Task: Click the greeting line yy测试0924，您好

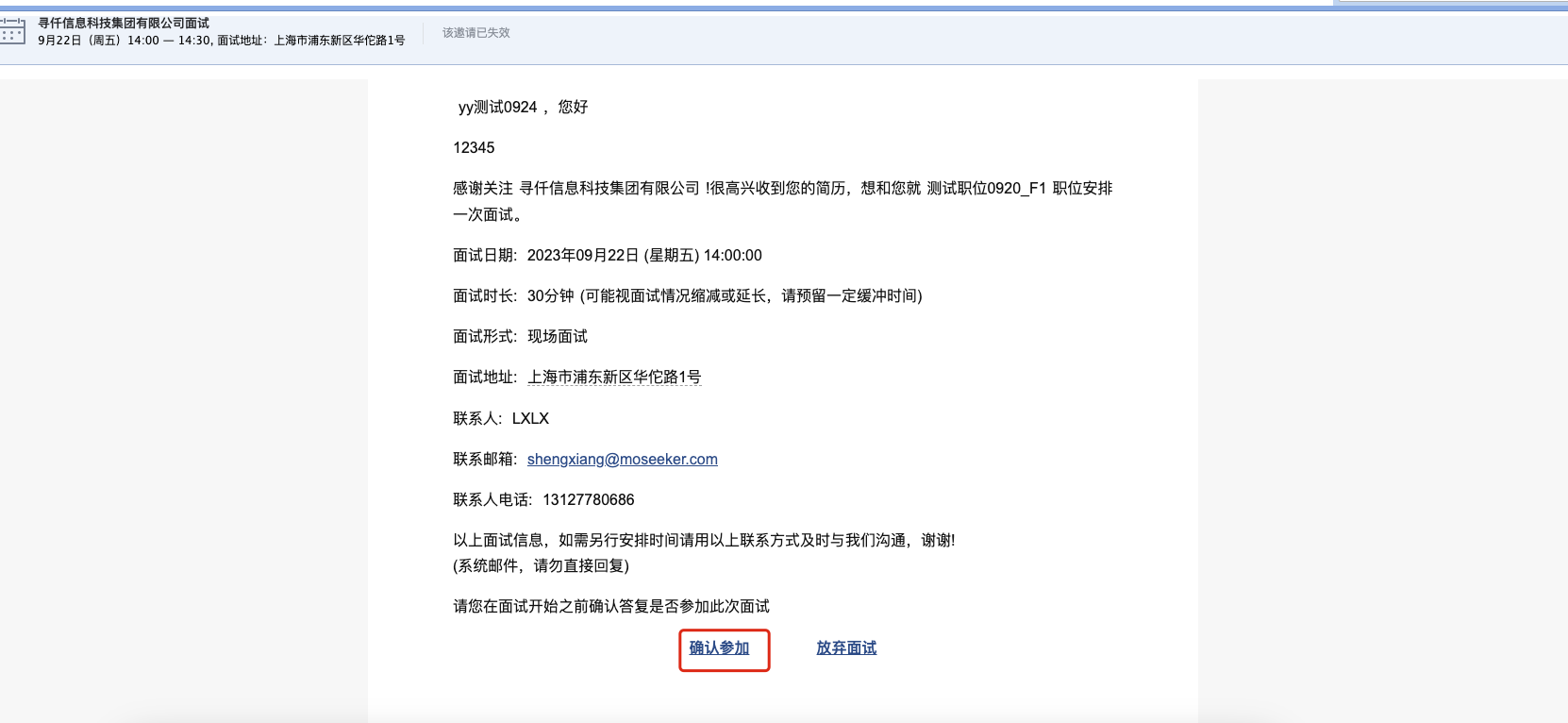Action: coord(523,107)
